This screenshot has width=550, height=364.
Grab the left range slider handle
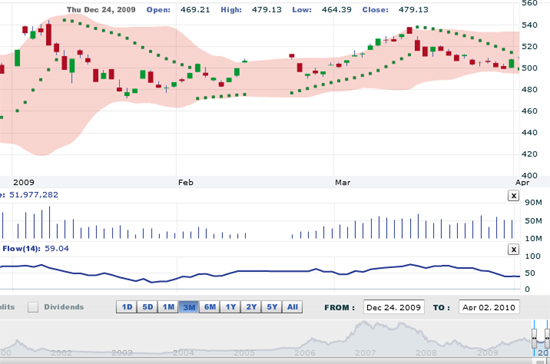pyautogui.click(x=534, y=338)
